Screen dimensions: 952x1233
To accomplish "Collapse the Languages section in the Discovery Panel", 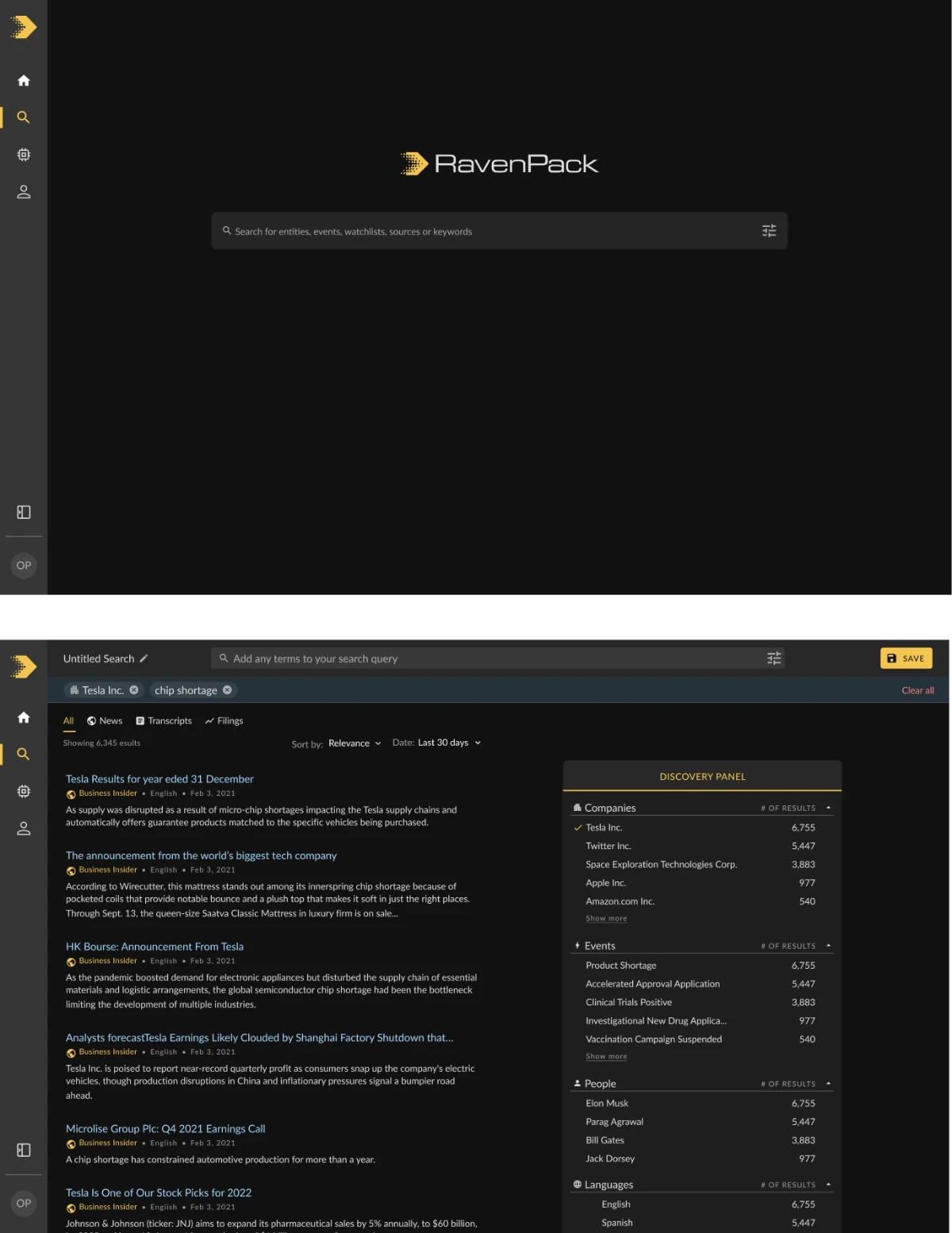I will (828, 1185).
